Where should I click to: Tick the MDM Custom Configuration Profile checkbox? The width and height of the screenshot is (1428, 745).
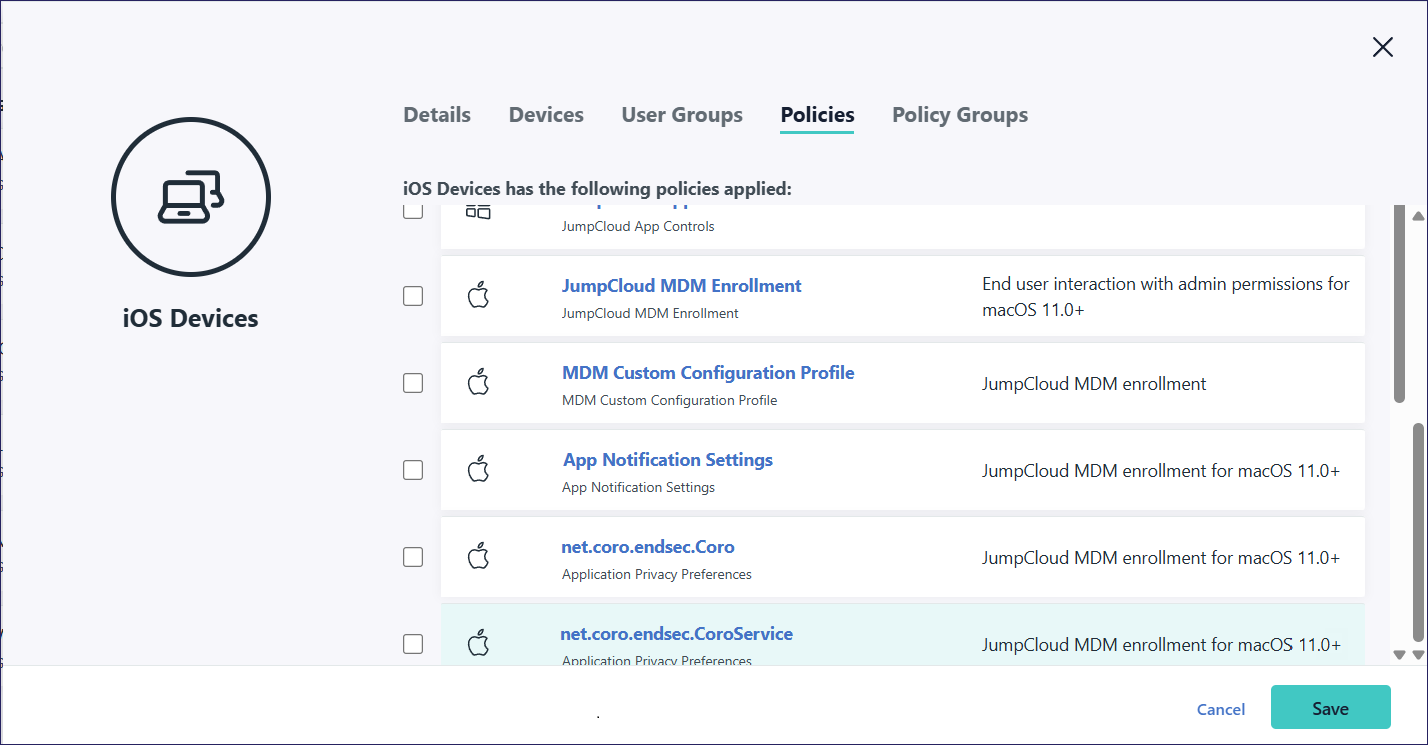coord(413,383)
